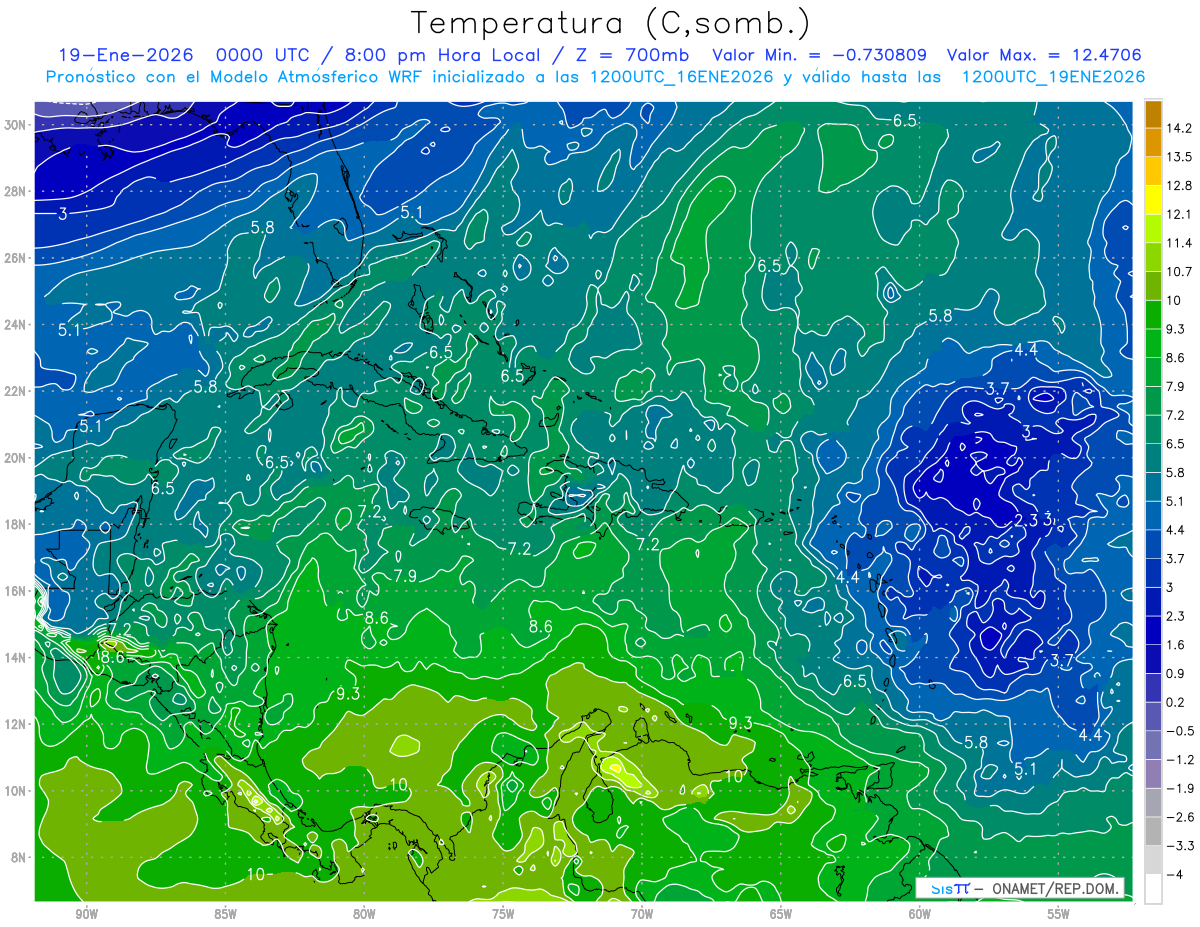The width and height of the screenshot is (1200, 927).
Task: Click the 2.3 contour label on map
Action: point(1026,520)
